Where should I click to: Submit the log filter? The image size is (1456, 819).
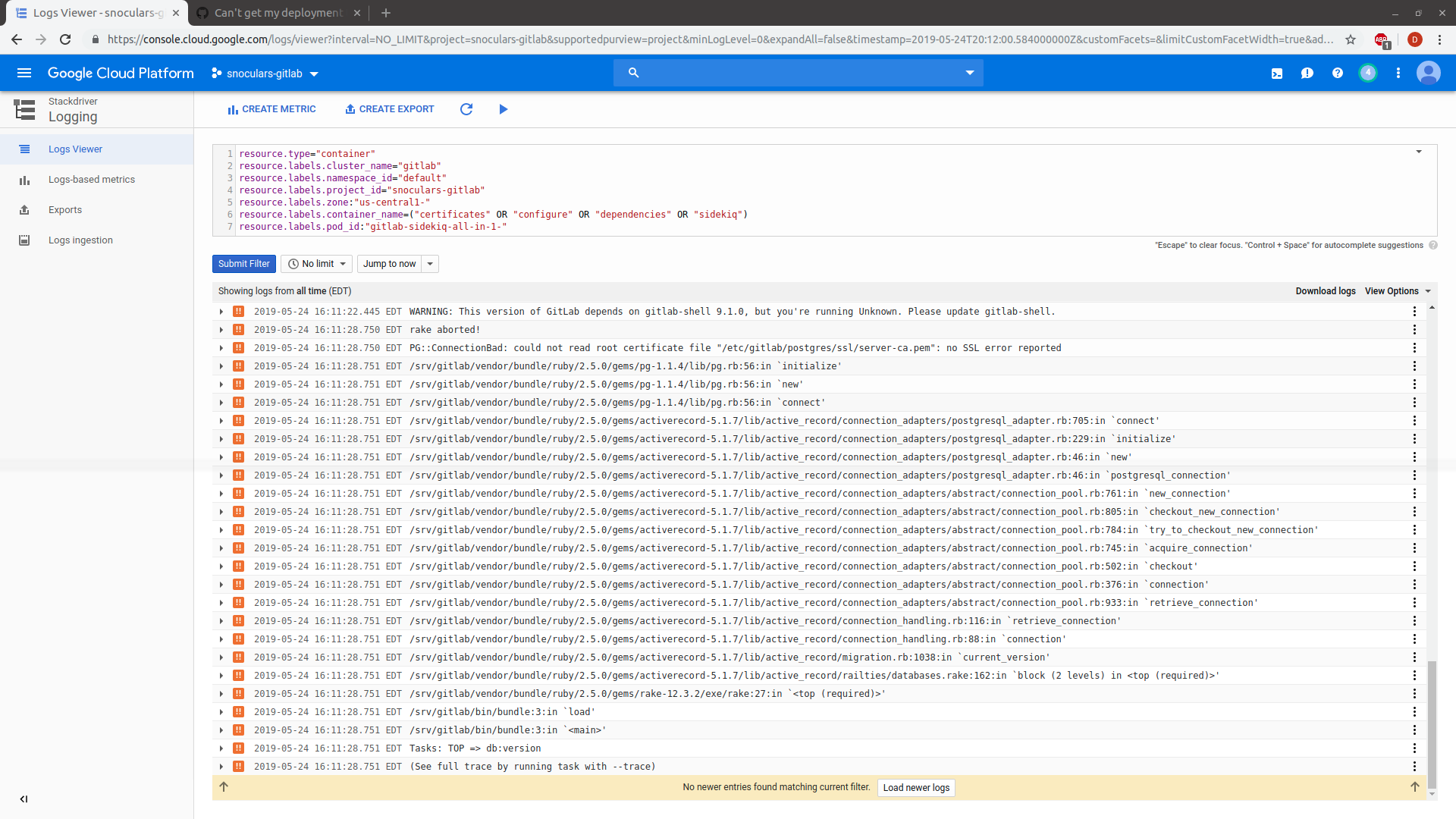[x=244, y=264]
